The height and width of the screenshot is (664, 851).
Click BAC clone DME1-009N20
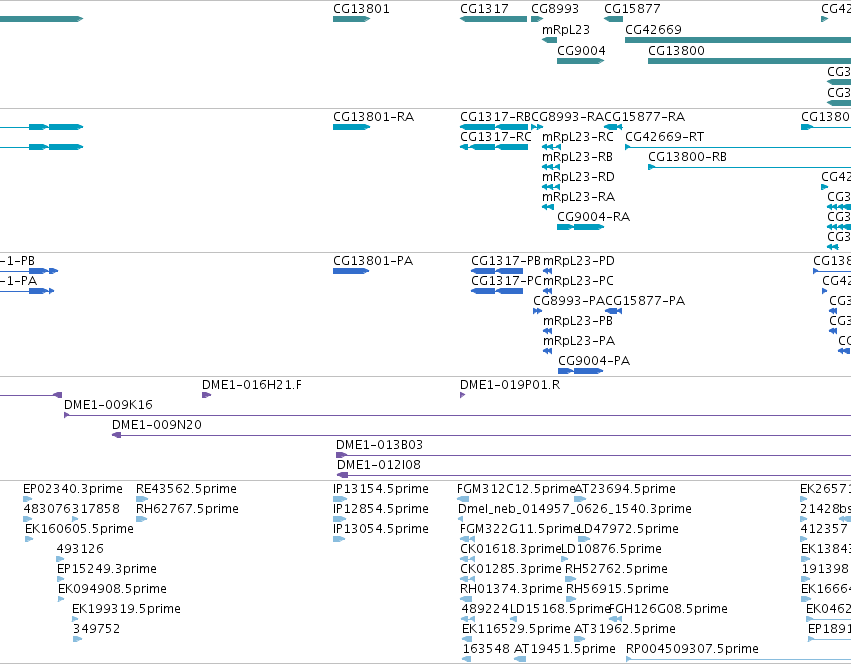[x=481, y=435]
